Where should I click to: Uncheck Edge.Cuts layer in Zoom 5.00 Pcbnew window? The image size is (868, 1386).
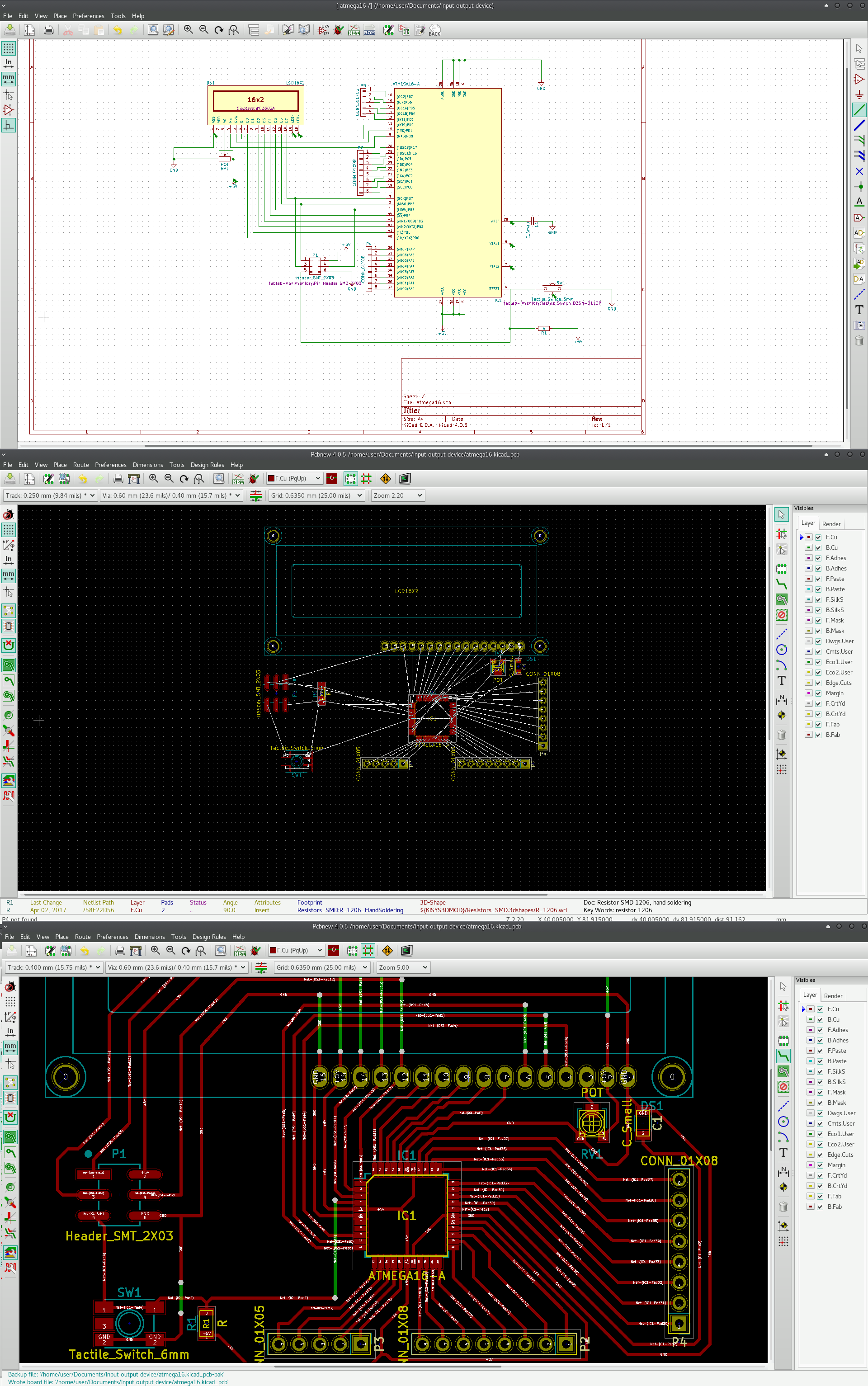tap(820, 1155)
